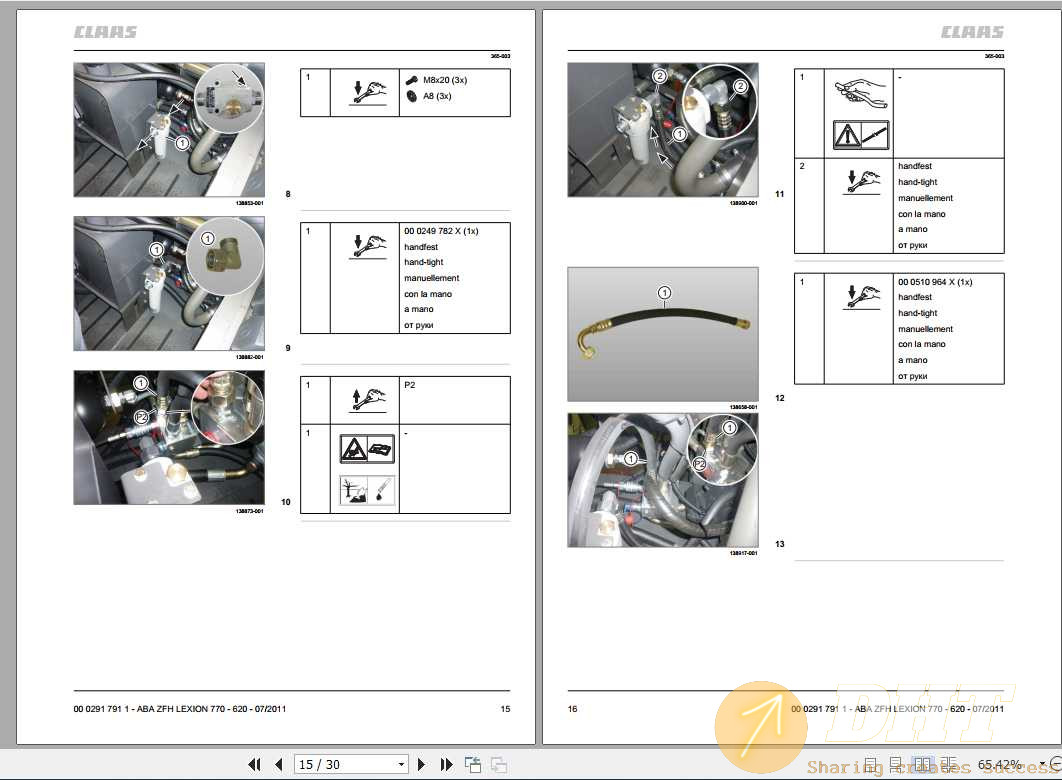Image resolution: width=1062 pixels, height=780 pixels.
Task: Switch to single page layout
Action: 872,764
